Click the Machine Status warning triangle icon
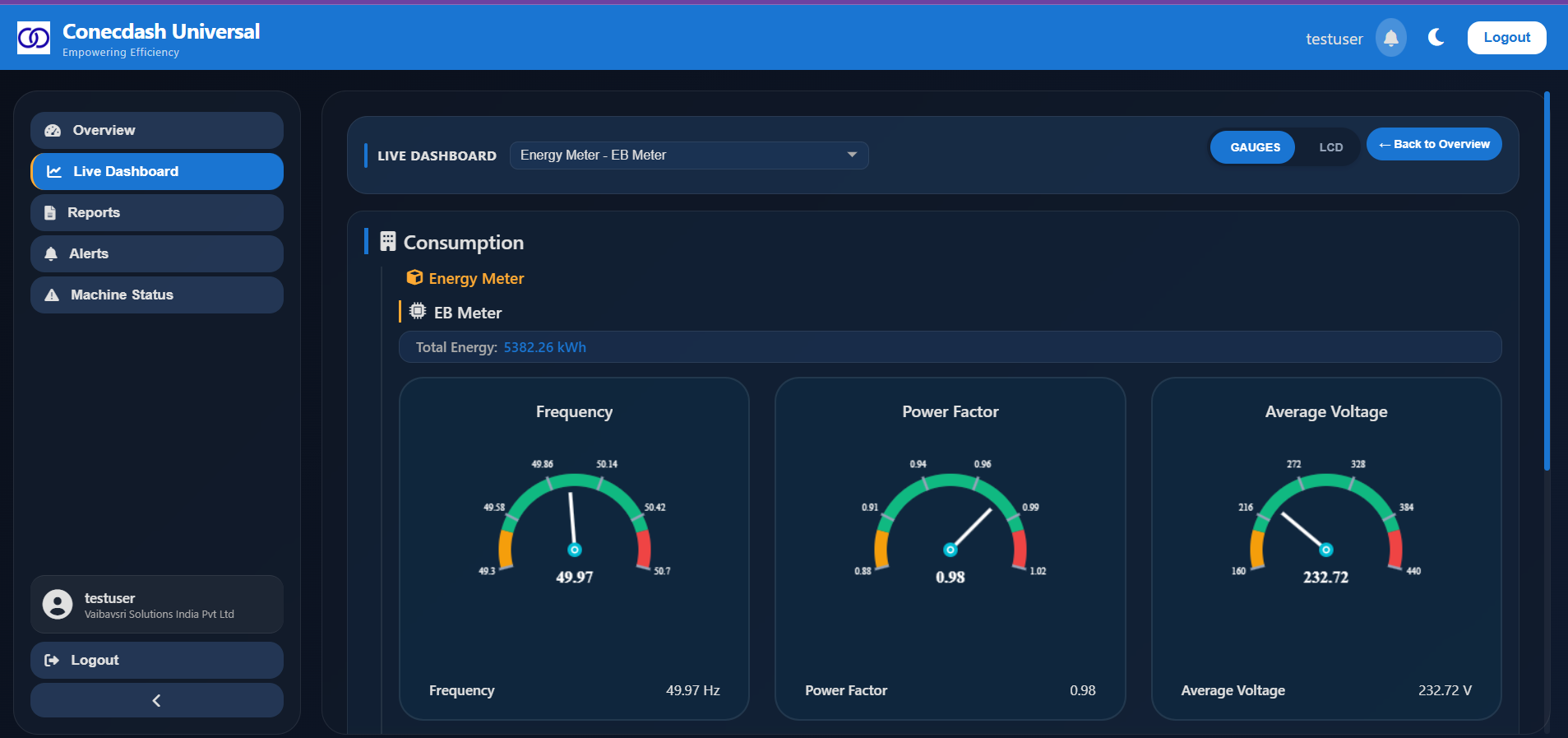 pyautogui.click(x=52, y=295)
